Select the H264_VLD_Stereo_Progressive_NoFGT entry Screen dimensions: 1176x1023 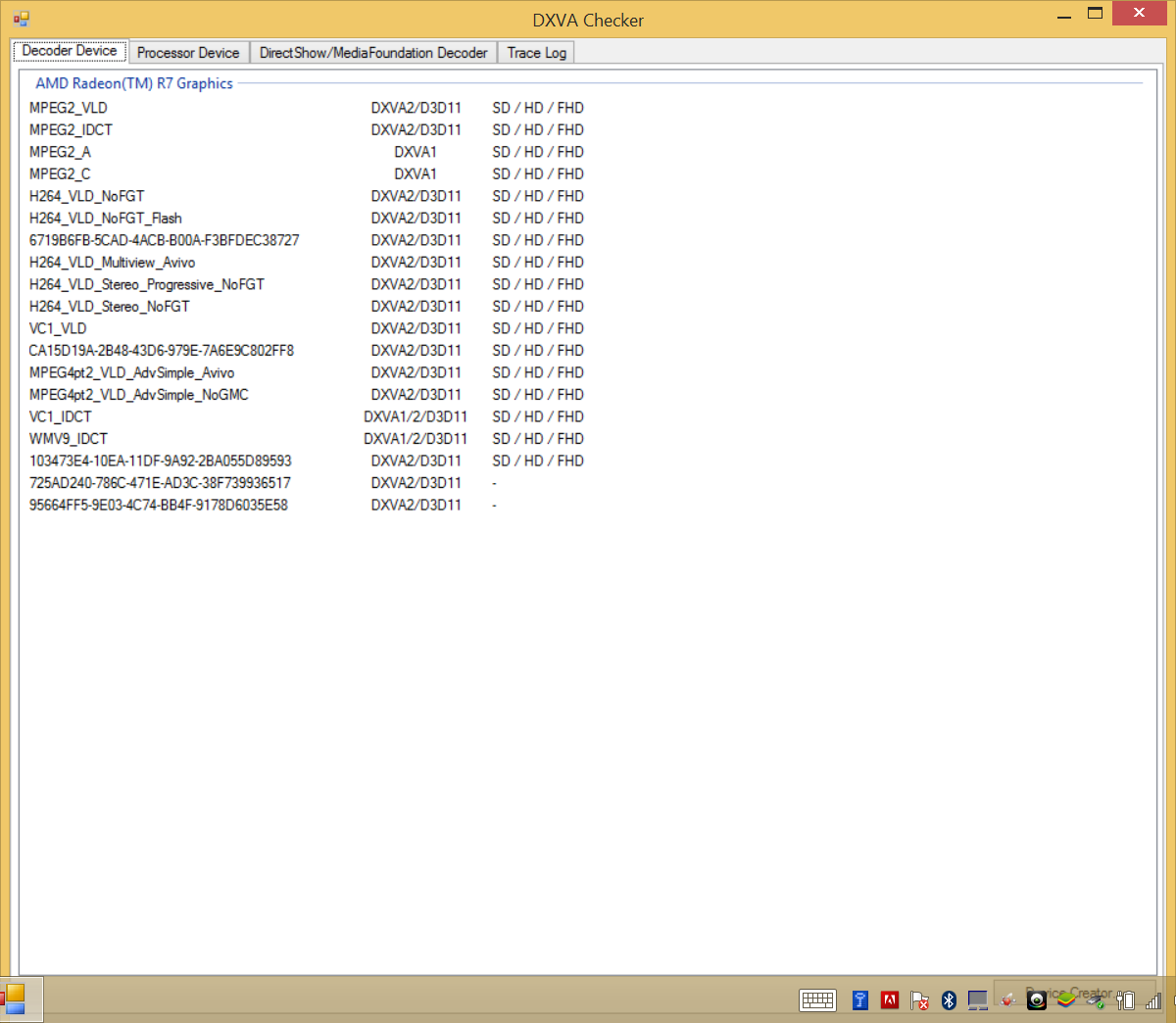click(146, 284)
